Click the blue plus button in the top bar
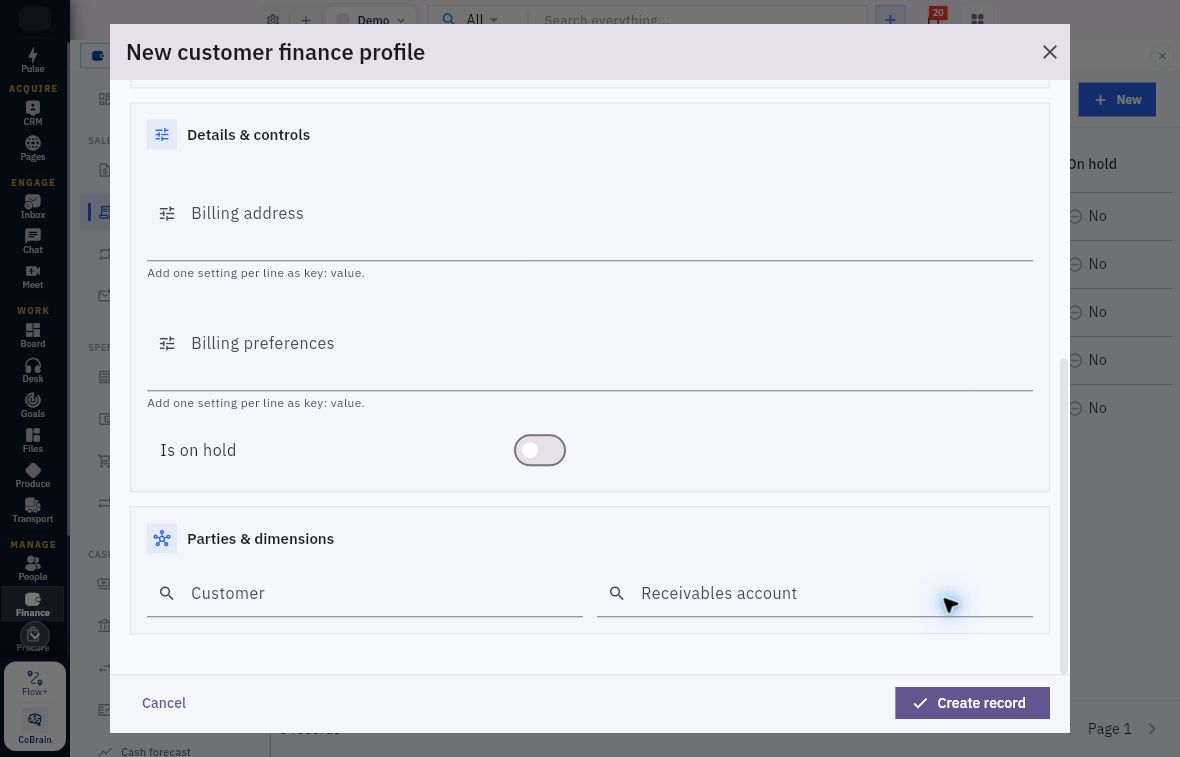1180x757 pixels. pyautogui.click(x=890, y=19)
